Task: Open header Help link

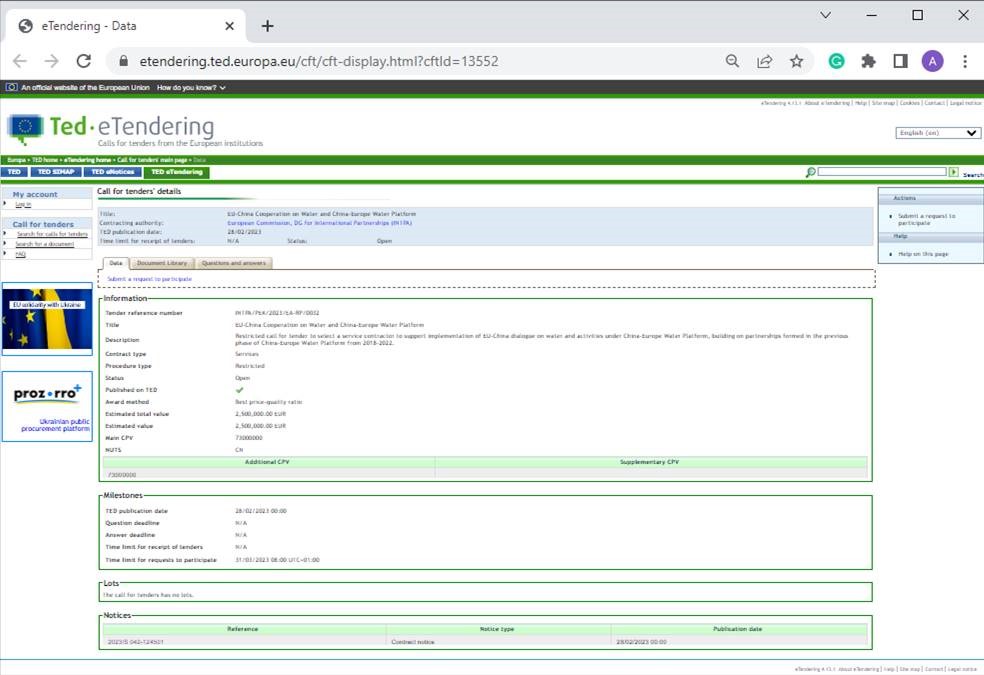Action: 860,103
